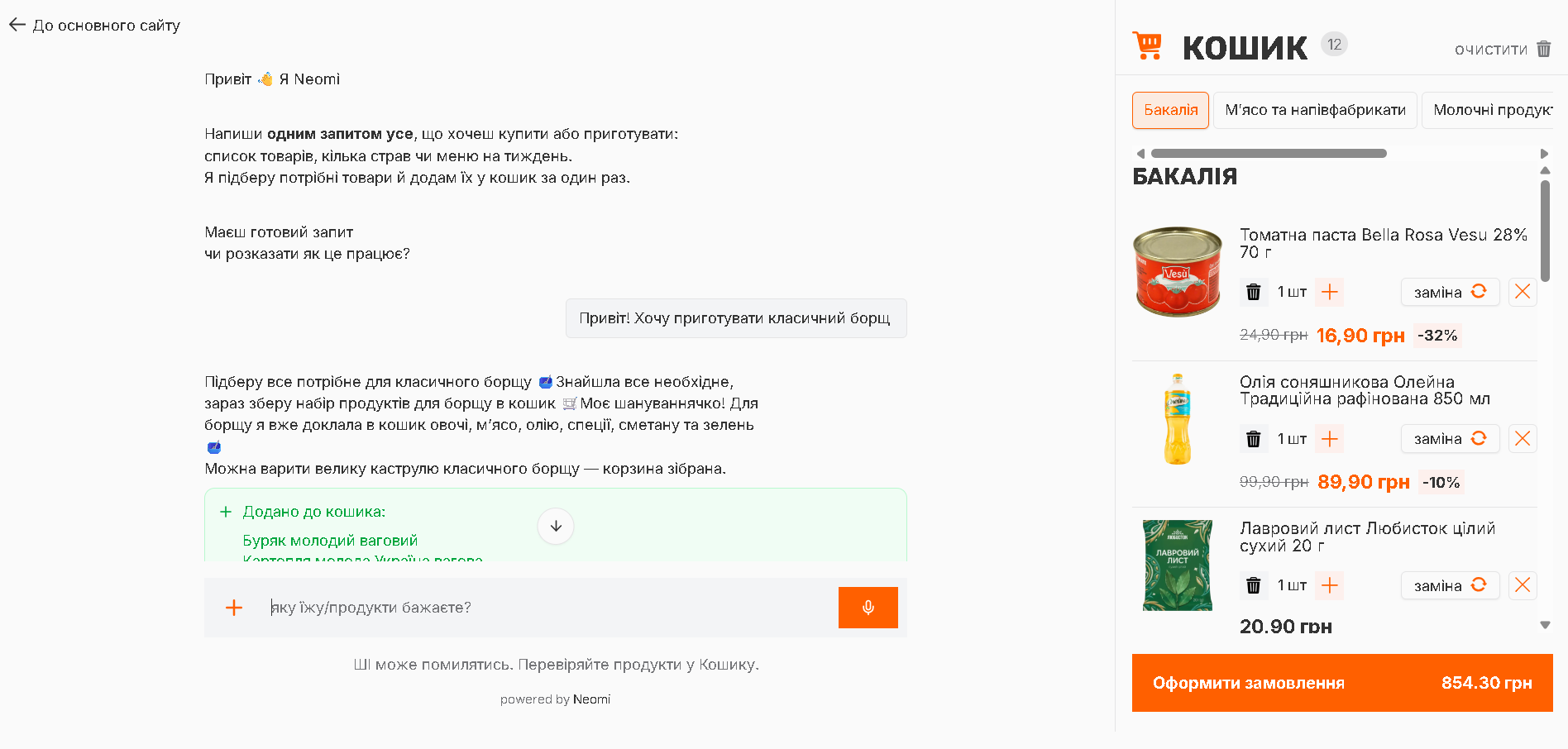The width and height of the screenshot is (1568, 749).
Task: Click the clear cart trash icon
Action: tap(1543, 49)
